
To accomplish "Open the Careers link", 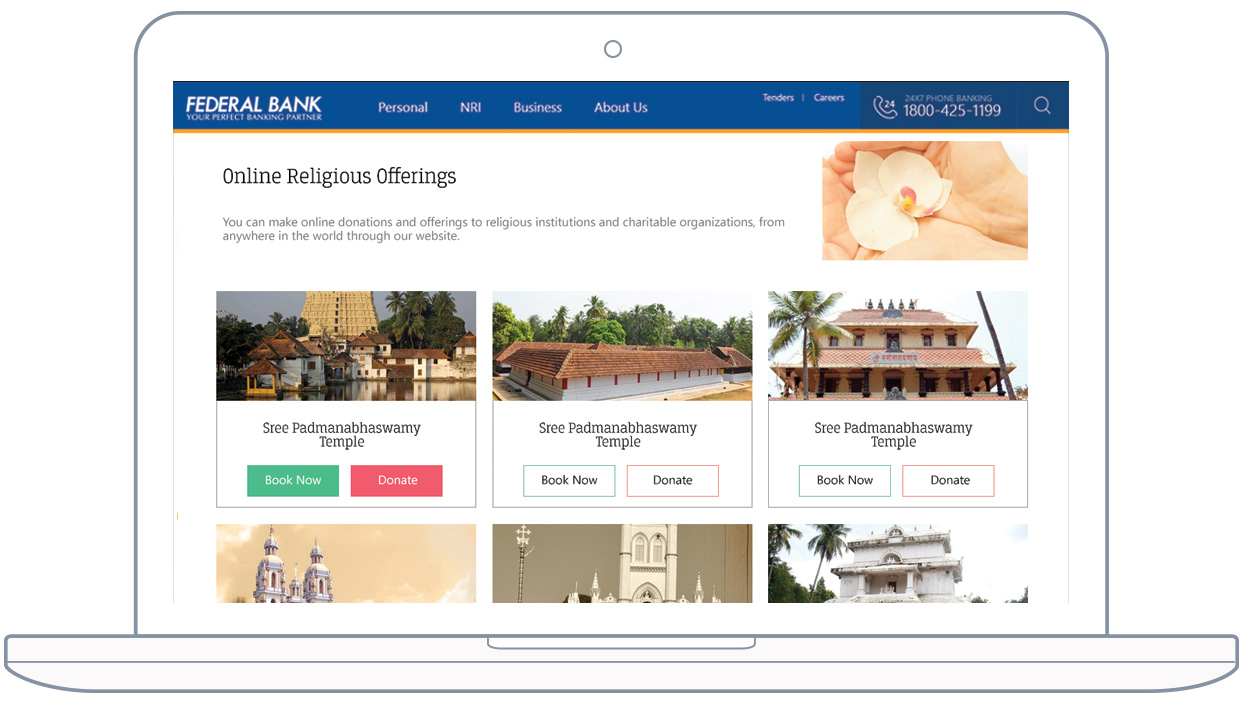I will 829,98.
